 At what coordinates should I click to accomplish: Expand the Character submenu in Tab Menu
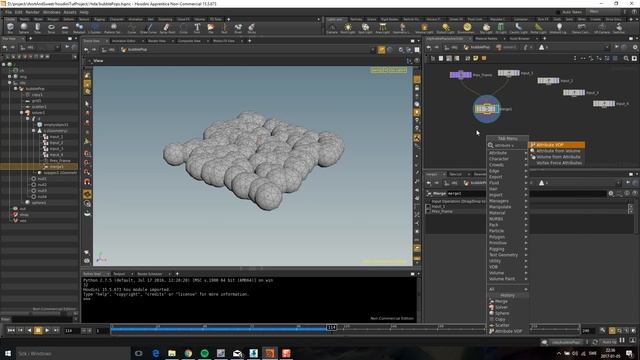pyautogui.click(x=507, y=159)
